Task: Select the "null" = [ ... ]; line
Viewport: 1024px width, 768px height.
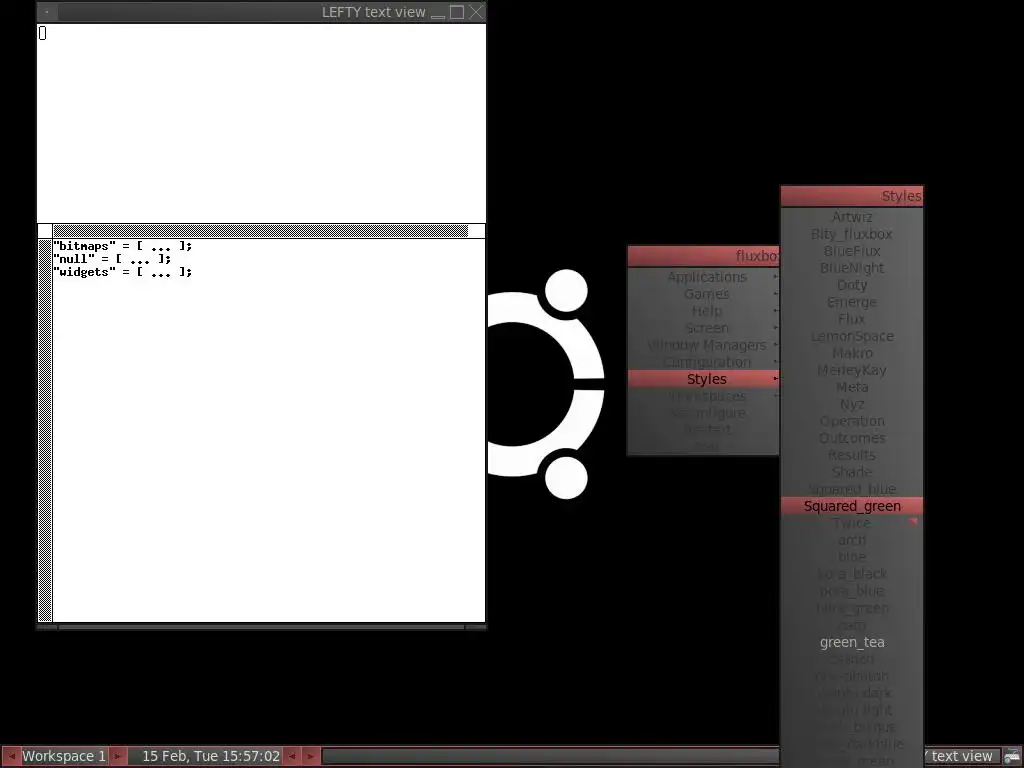Action: tap(112, 259)
